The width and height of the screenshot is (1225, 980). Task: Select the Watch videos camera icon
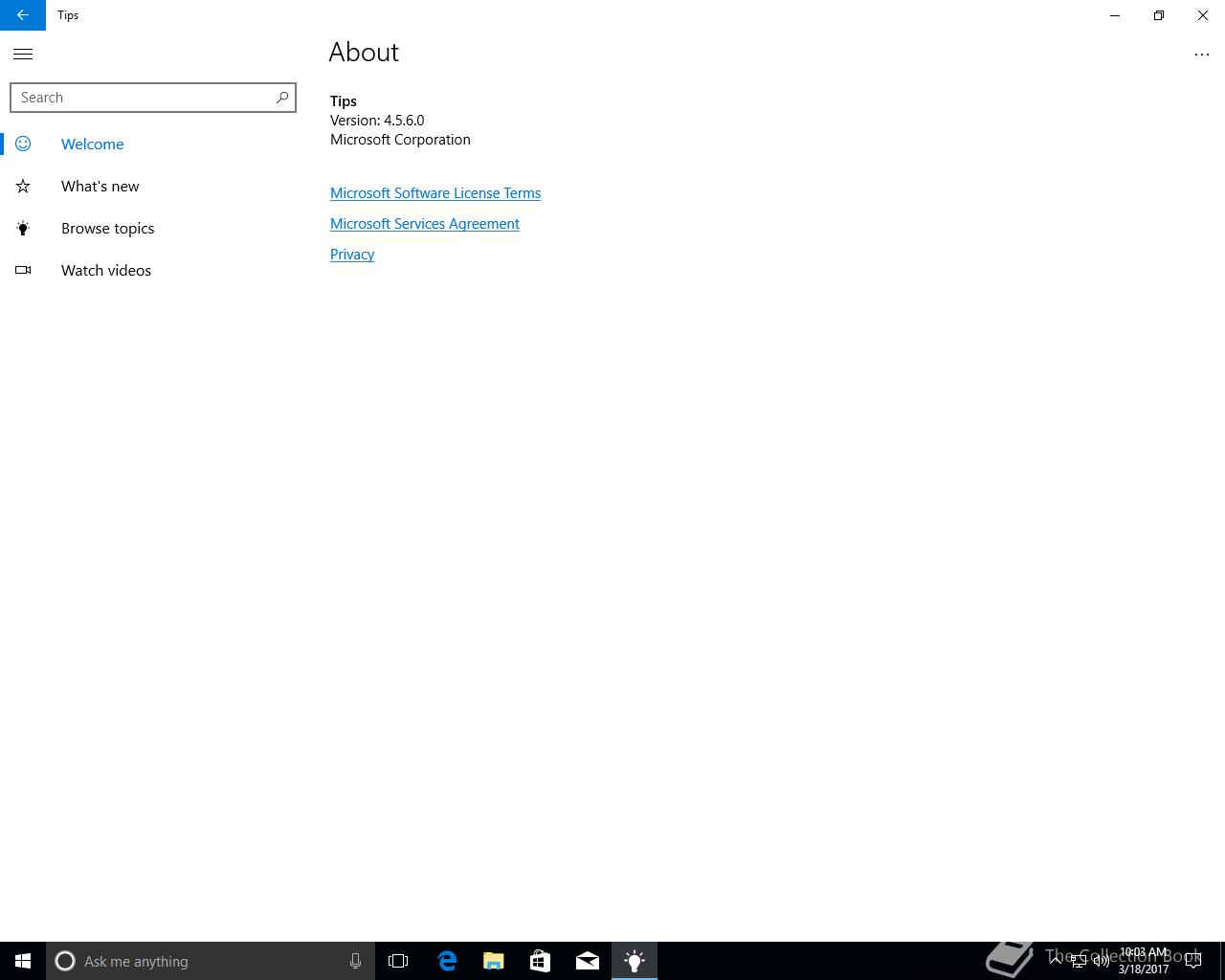click(23, 270)
